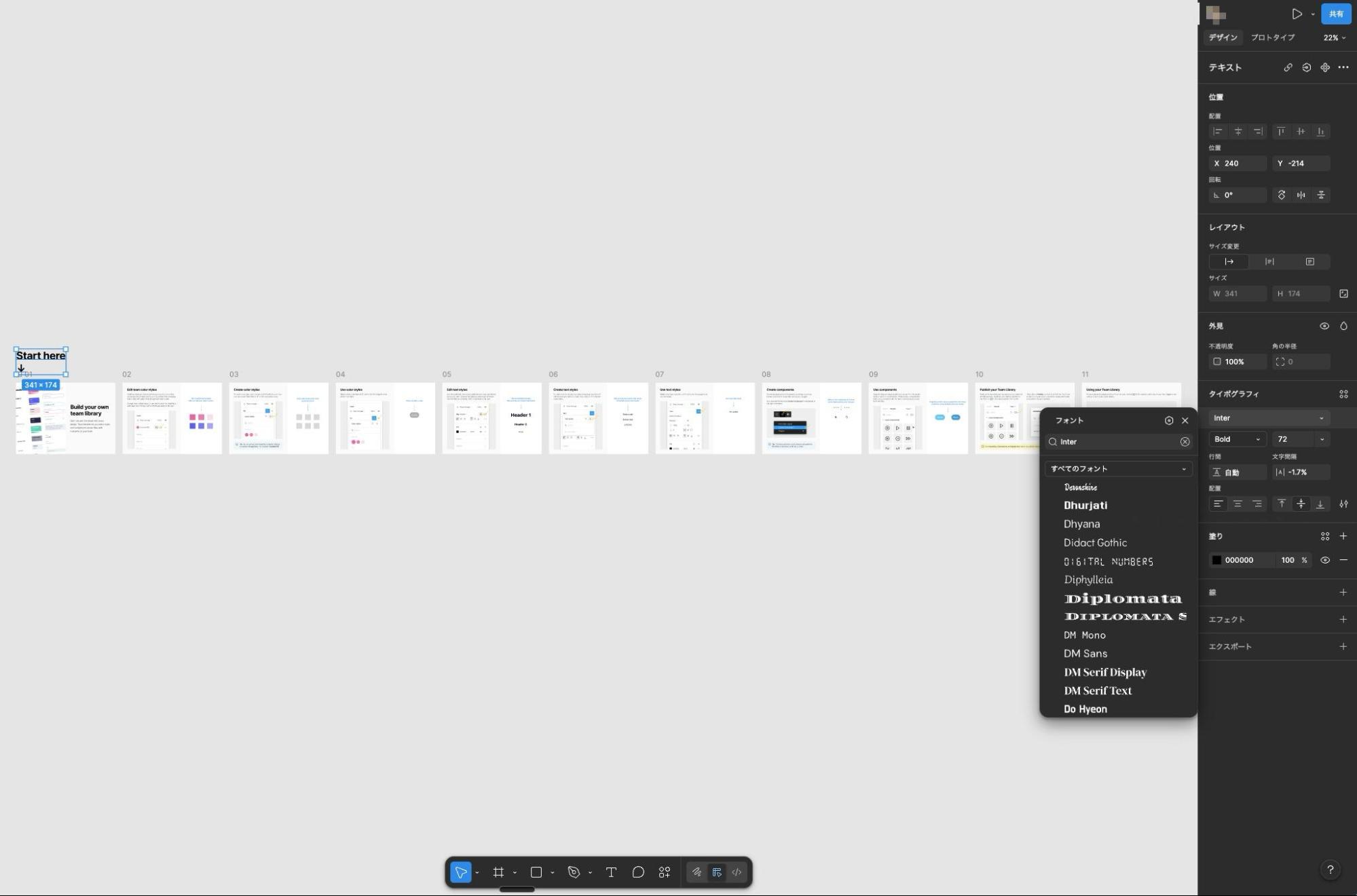Open the Actions components tool
Screen dimensions: 1357x896
(x=665, y=872)
